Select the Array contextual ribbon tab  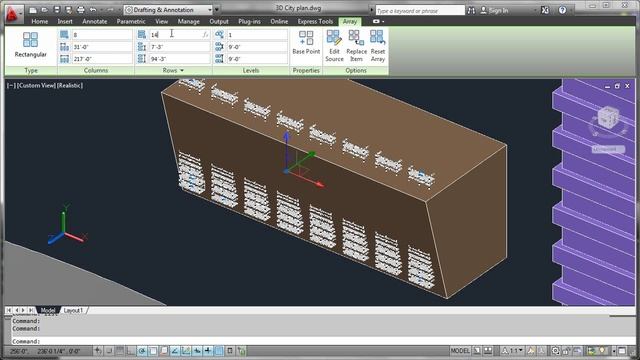tap(350, 21)
